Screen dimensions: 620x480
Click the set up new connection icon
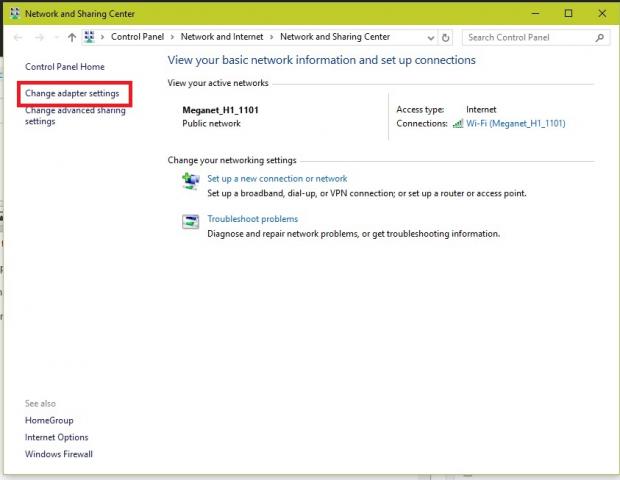pos(190,181)
